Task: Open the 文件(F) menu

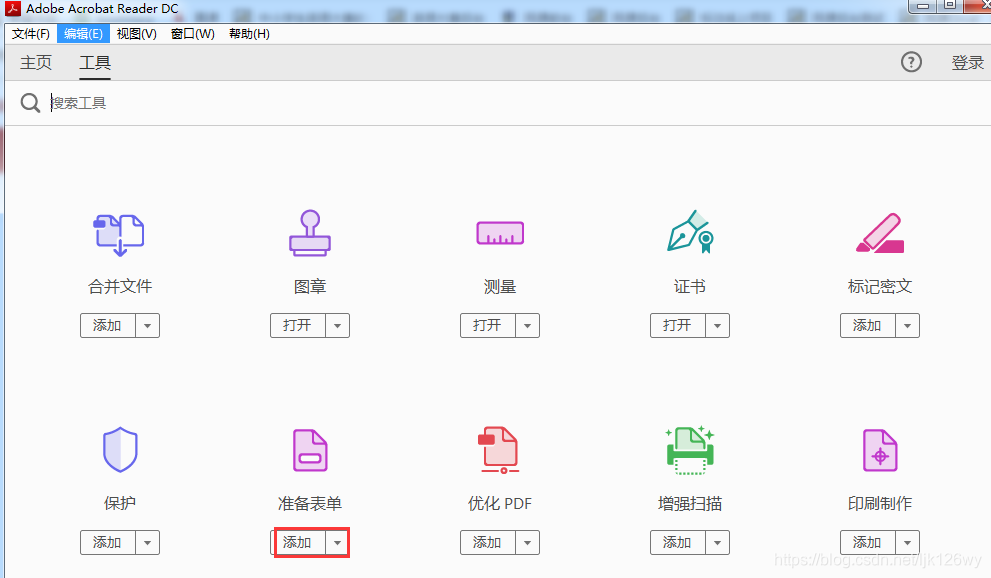Action: click(x=30, y=33)
